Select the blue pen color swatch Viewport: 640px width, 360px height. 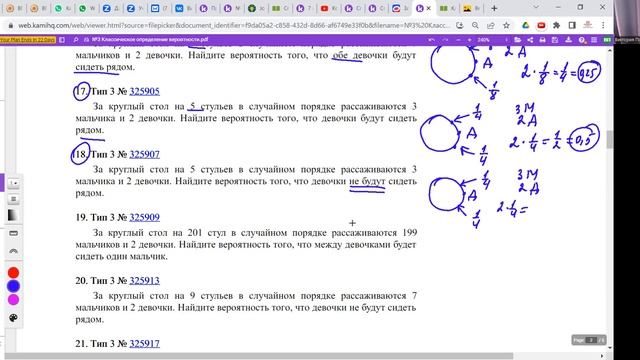(x=13, y=286)
